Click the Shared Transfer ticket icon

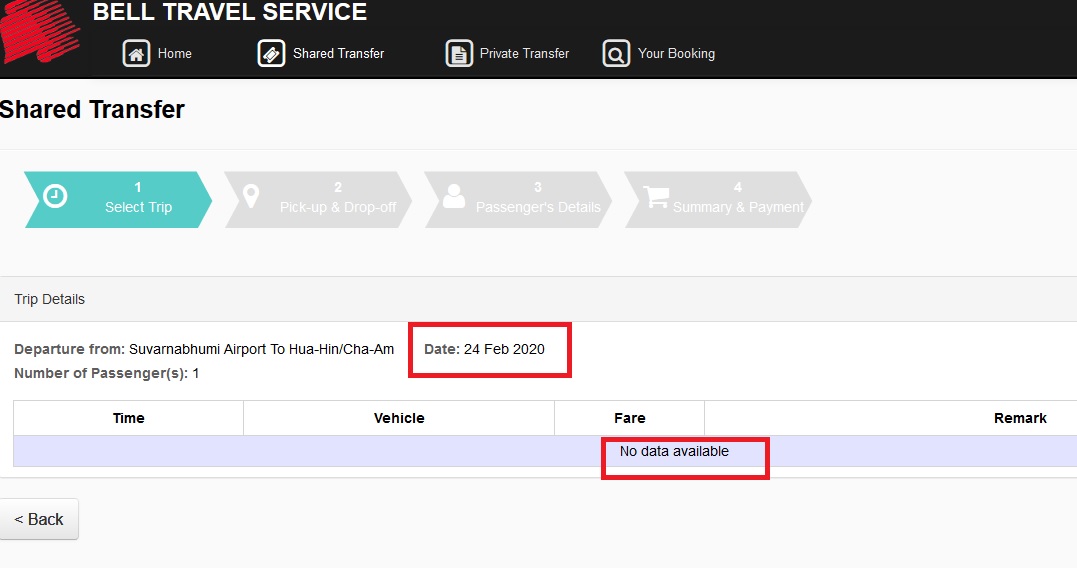271,54
